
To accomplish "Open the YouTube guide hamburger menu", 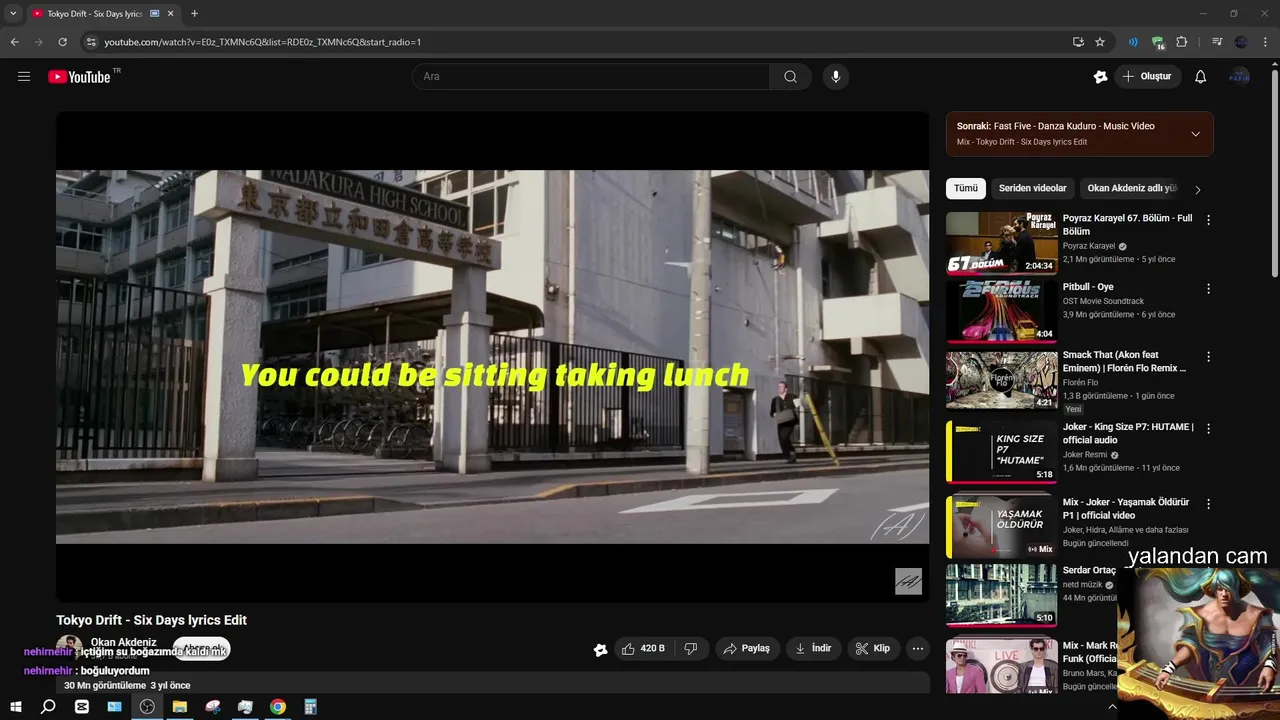I will 24,76.
